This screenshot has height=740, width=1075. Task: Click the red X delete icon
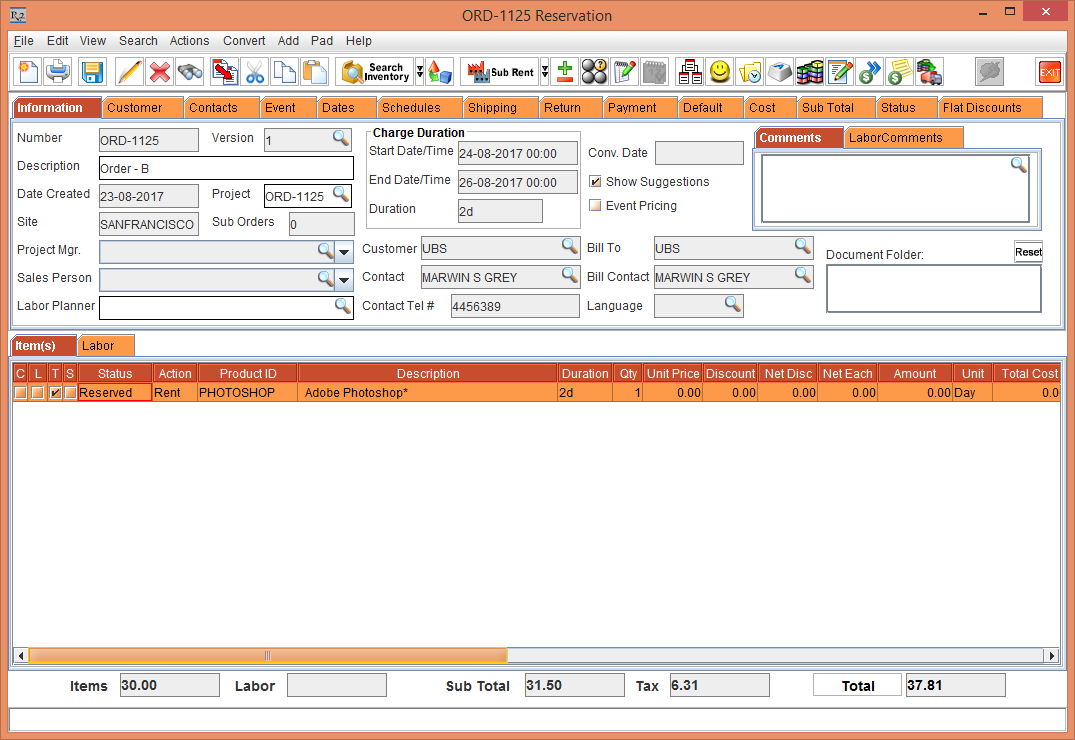[x=159, y=72]
